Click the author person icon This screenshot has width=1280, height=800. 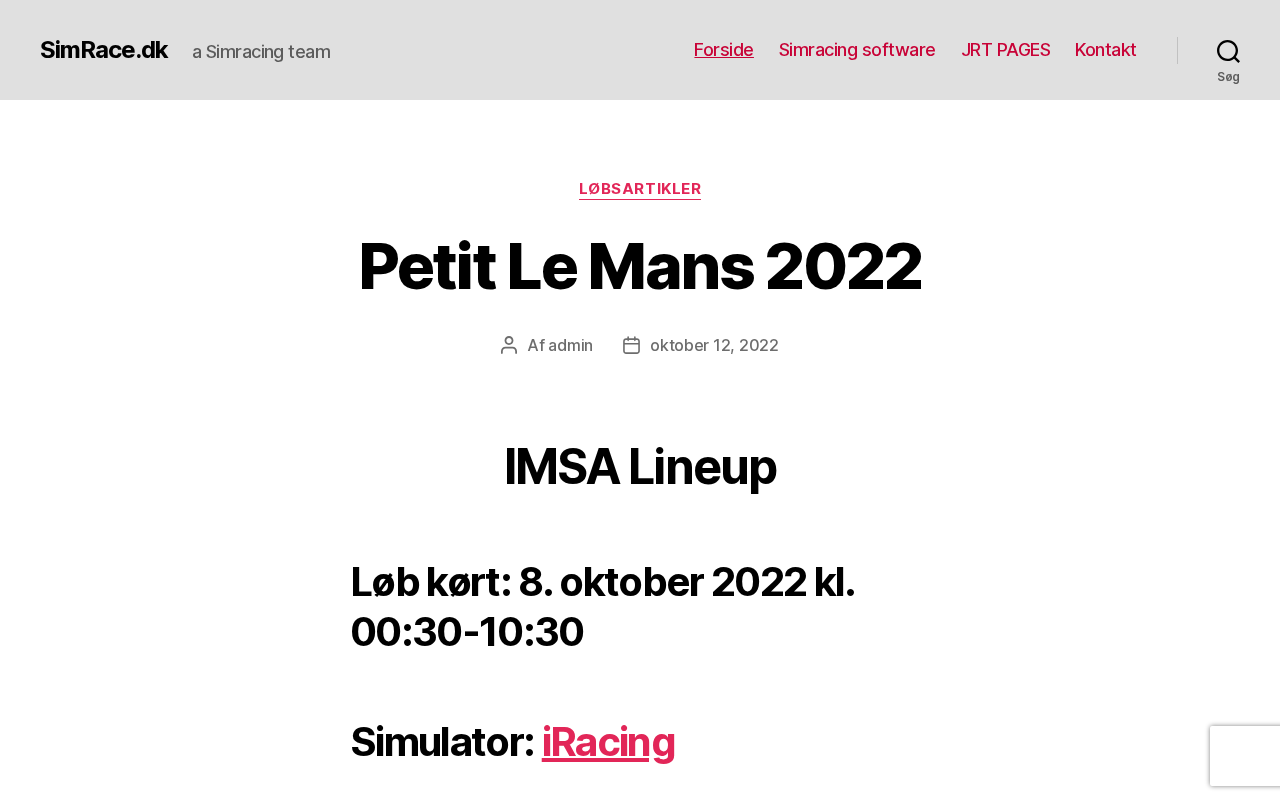click(x=509, y=345)
